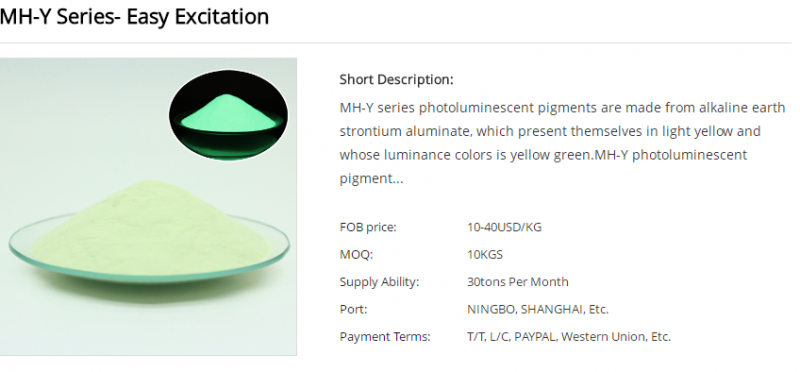Click the FOB price label
The image size is (800, 372).
[x=368, y=227]
